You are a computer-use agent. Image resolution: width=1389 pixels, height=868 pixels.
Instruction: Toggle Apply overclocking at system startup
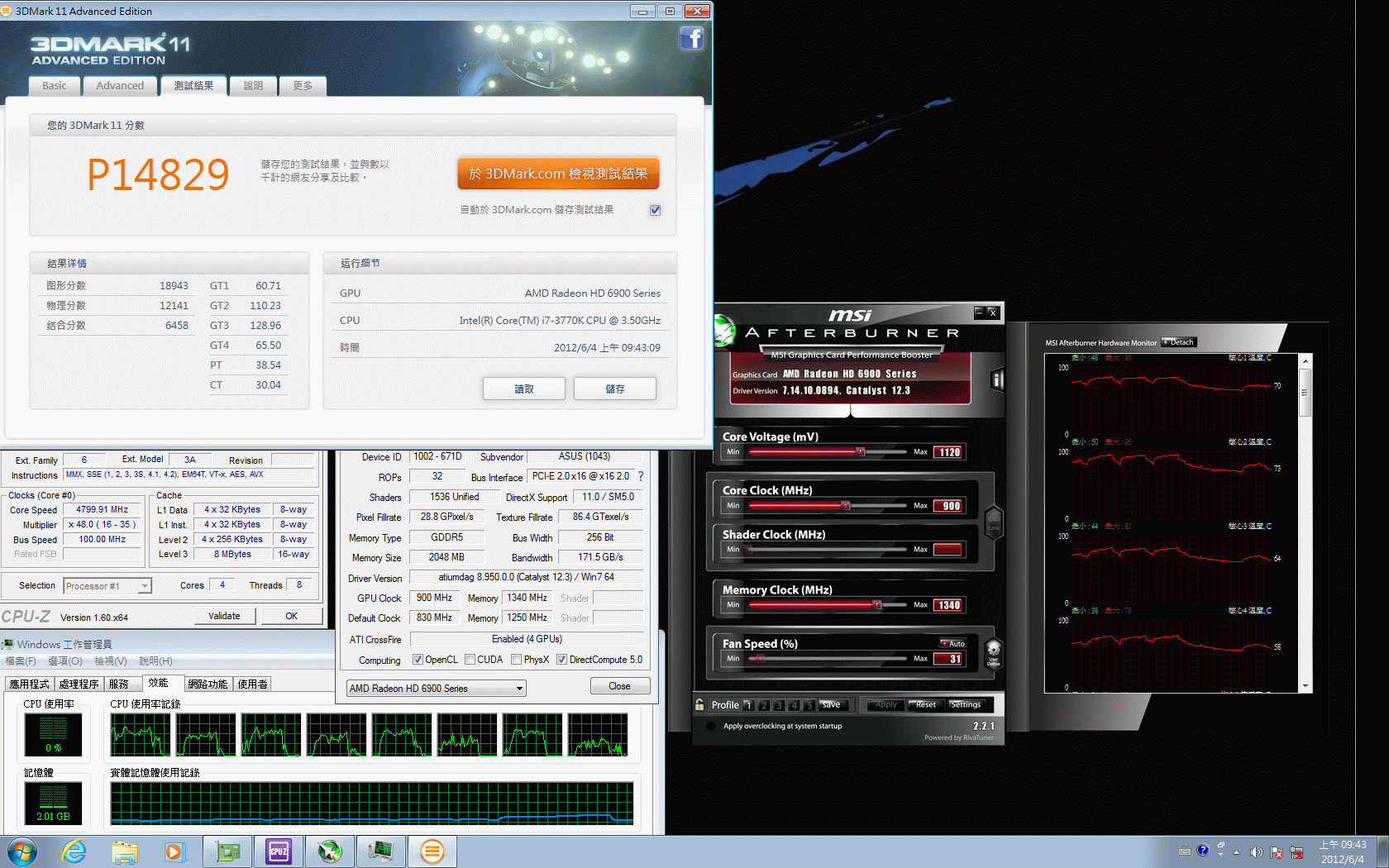pos(711,726)
